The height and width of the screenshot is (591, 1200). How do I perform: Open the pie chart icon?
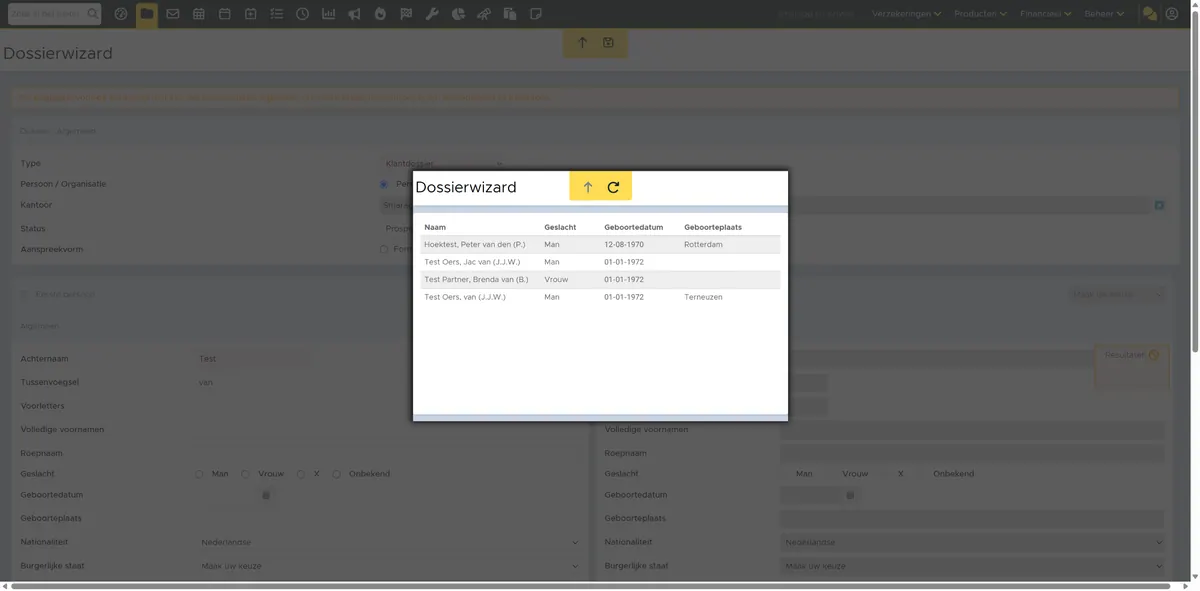[458, 14]
